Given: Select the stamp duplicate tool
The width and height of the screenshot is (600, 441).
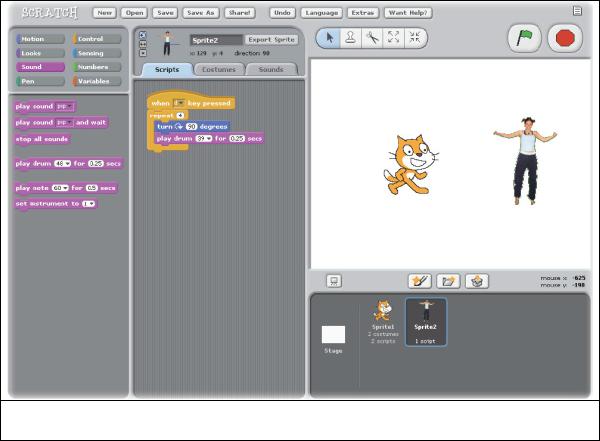Looking at the screenshot, I should pyautogui.click(x=351, y=38).
